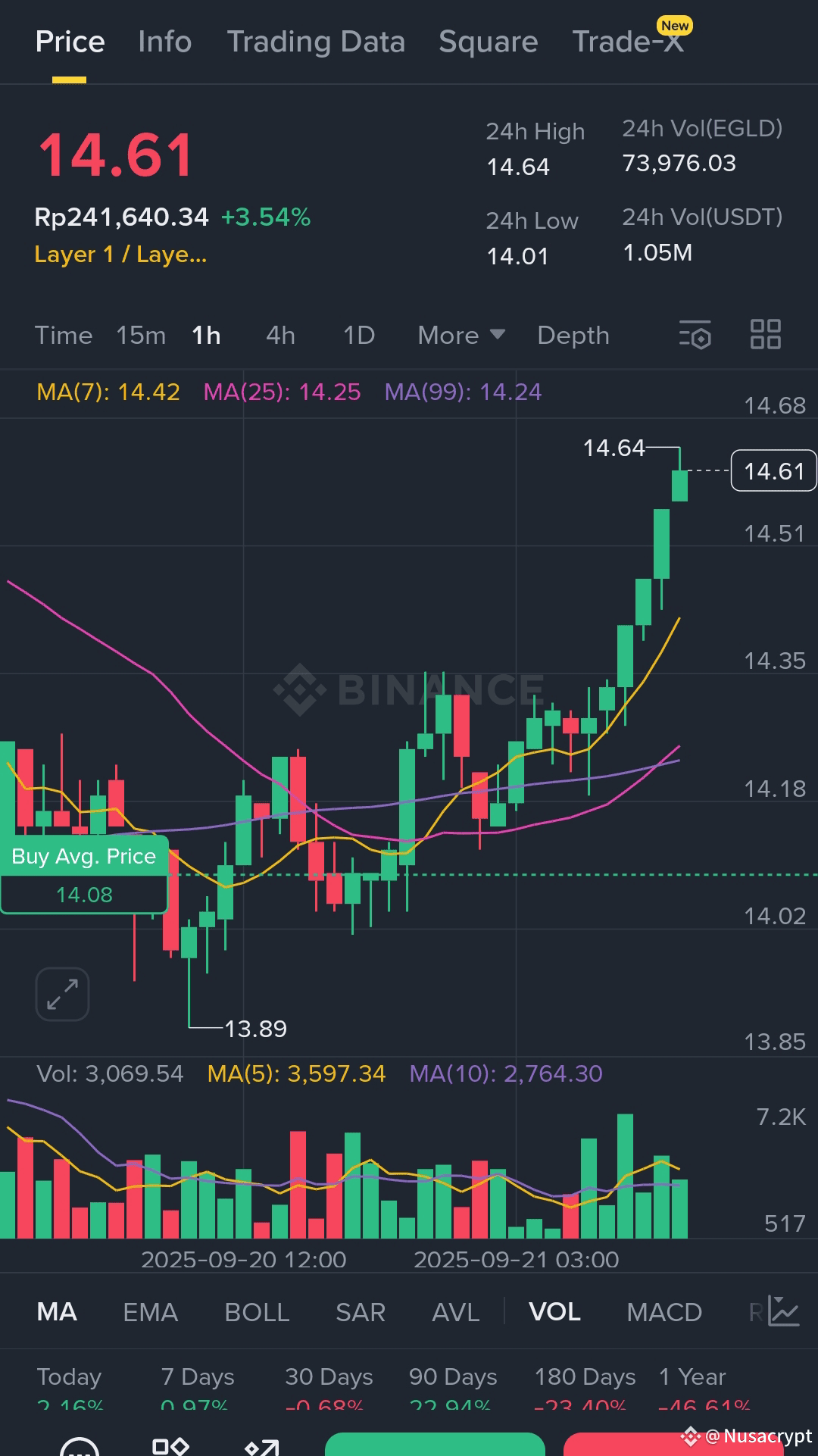
Task: Tap the green buy button at bottom
Action: (x=435, y=1444)
